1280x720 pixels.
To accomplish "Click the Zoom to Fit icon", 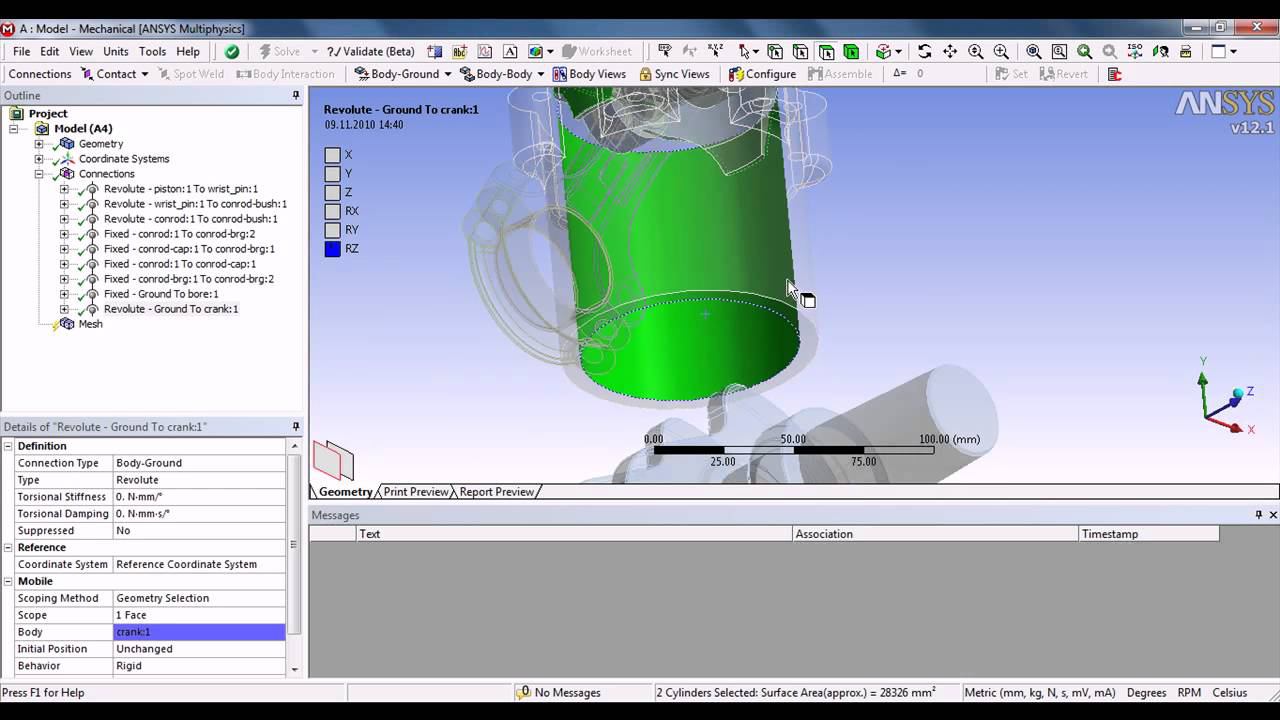I will (1033, 51).
